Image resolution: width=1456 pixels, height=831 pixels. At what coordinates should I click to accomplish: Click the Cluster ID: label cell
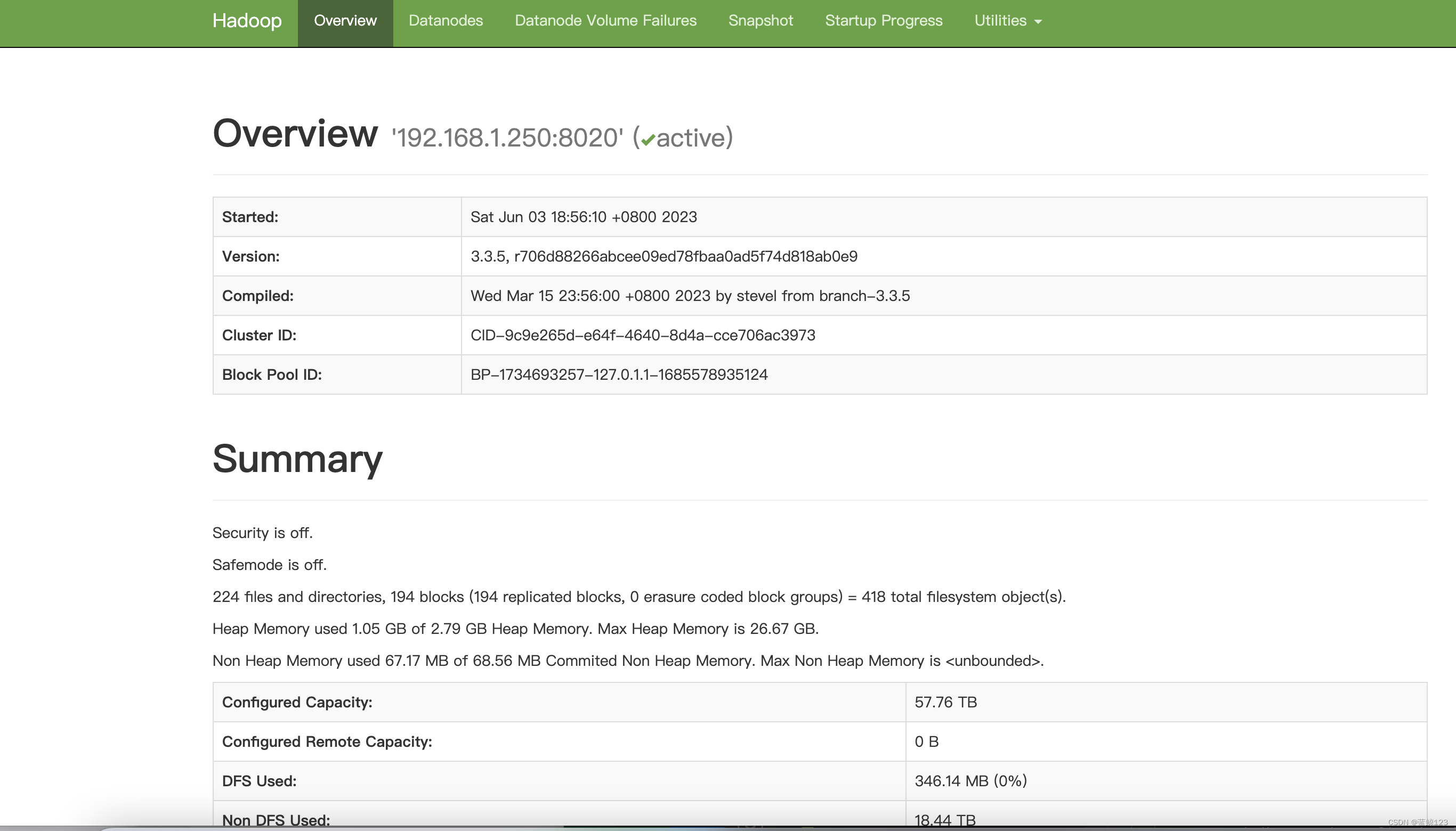pos(337,335)
